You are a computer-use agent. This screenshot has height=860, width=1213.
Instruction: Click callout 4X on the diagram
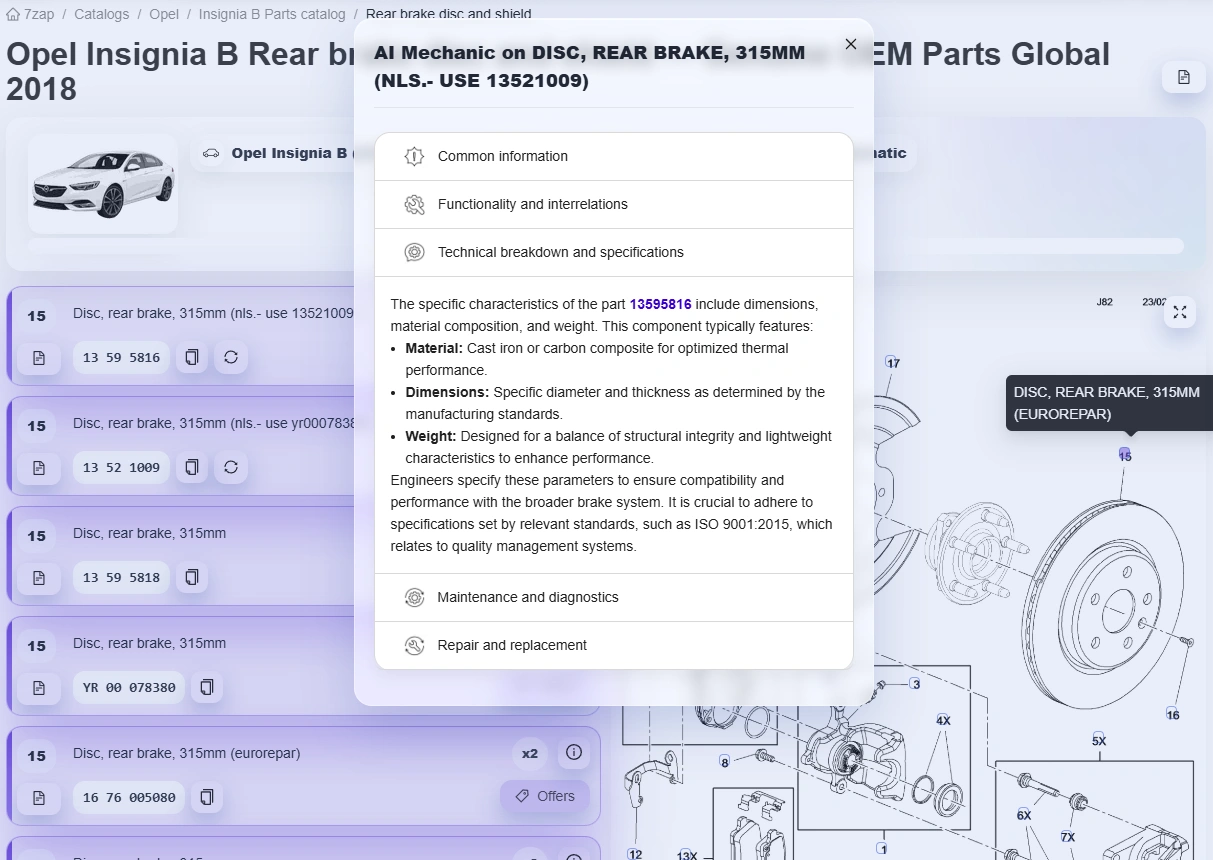pyautogui.click(x=943, y=720)
